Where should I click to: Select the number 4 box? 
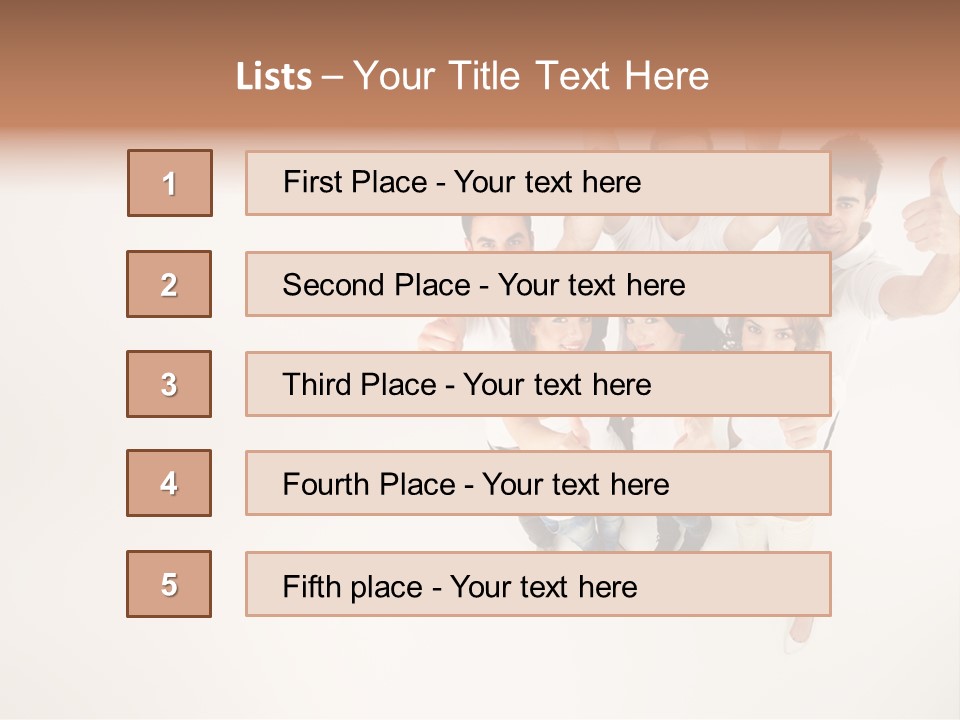(169, 483)
